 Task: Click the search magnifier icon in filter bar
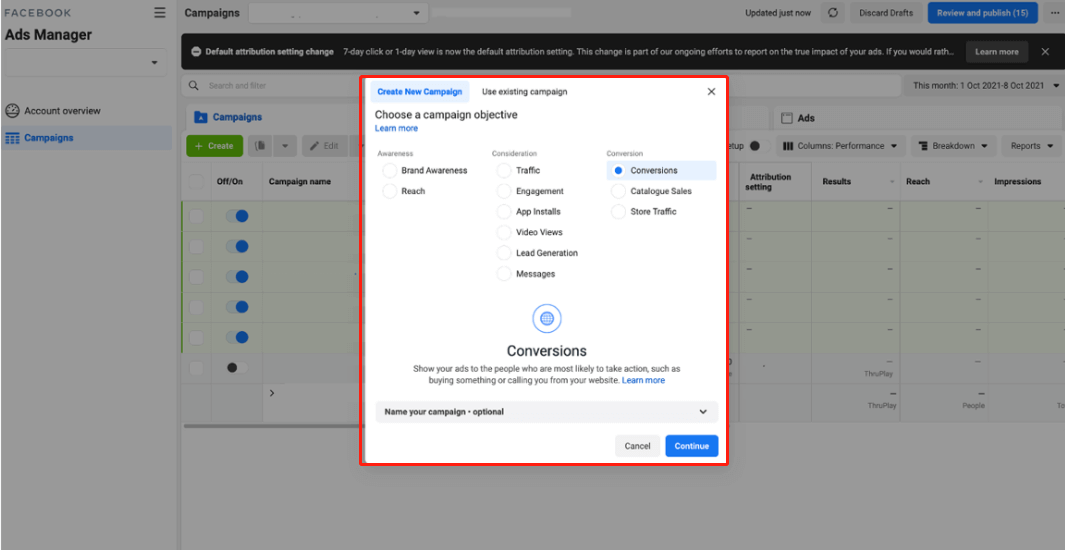click(x=194, y=86)
